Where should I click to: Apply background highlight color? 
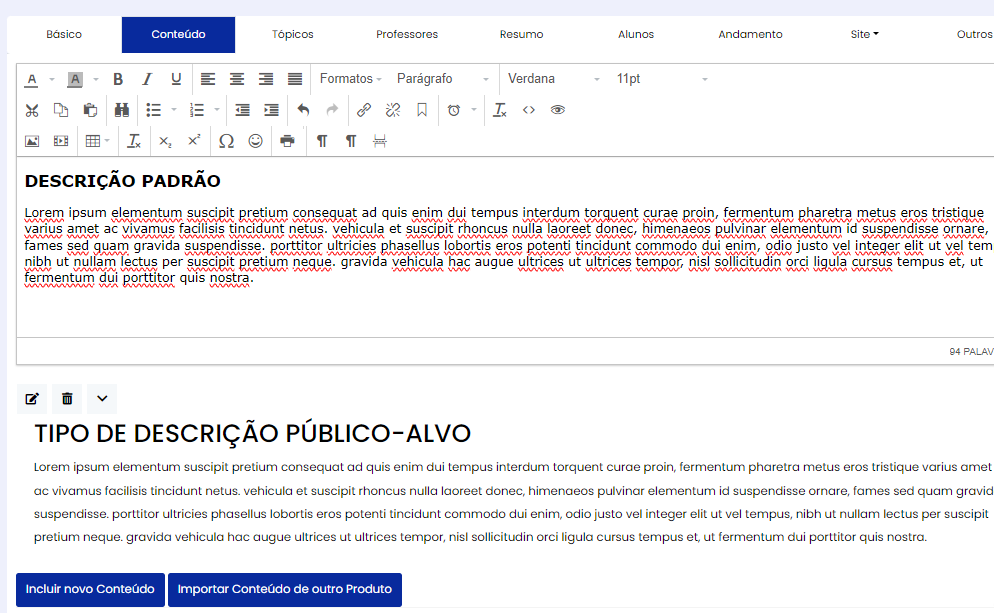click(75, 79)
